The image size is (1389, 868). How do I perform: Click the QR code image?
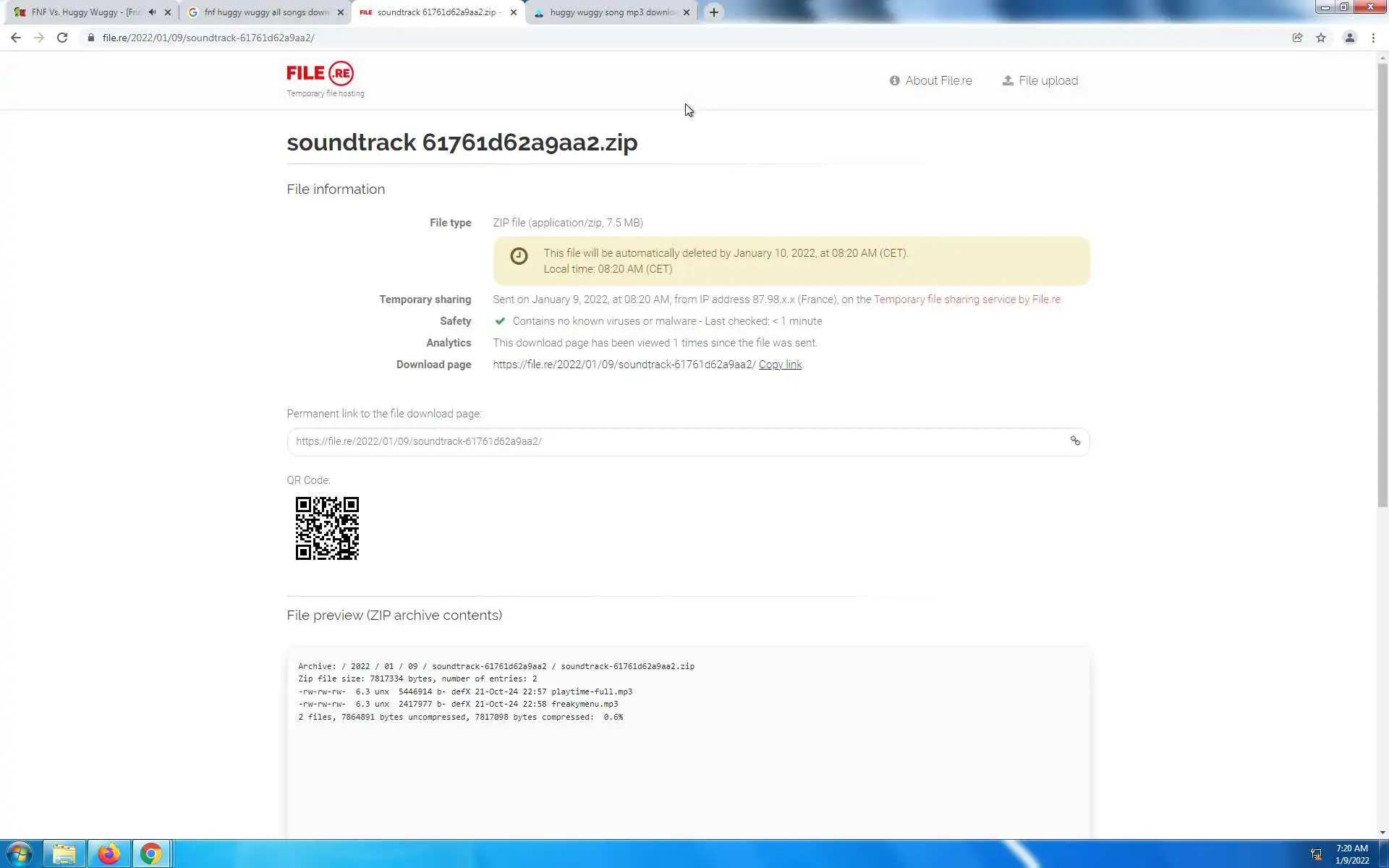click(327, 528)
